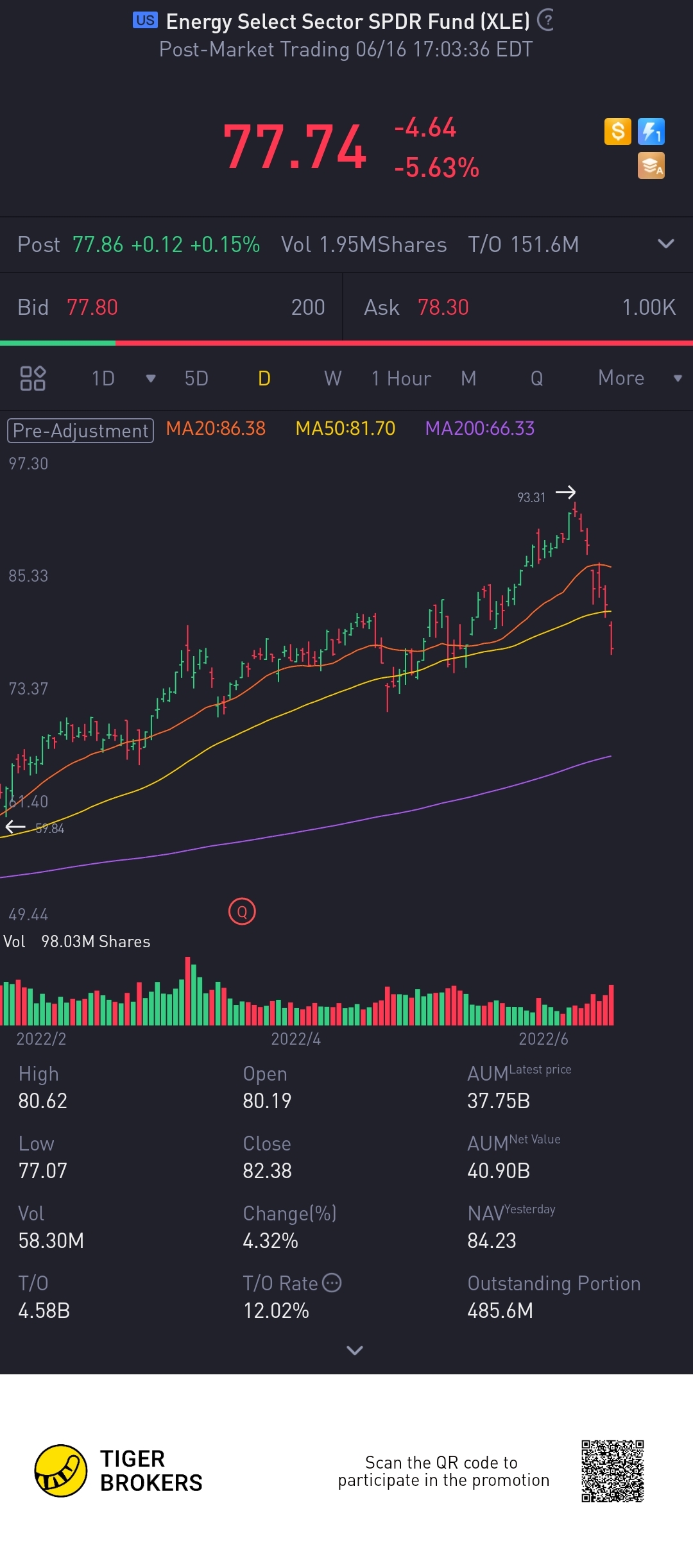Tap the AUM Net Value 40.90B

499,1170
